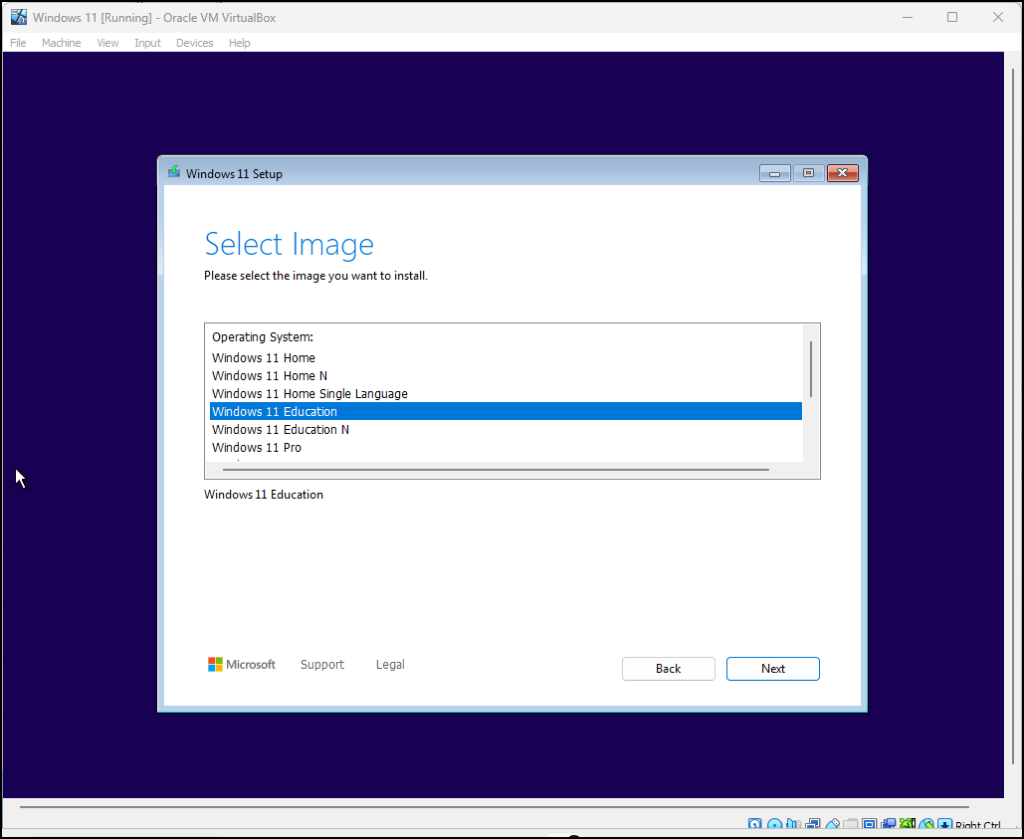
Task: Close the Oracle VM VirtualBox window
Action: tap(998, 18)
